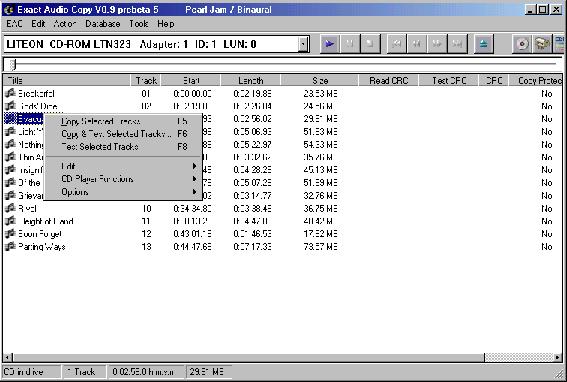
Task: Sort by the Size column header
Action: click(319, 80)
